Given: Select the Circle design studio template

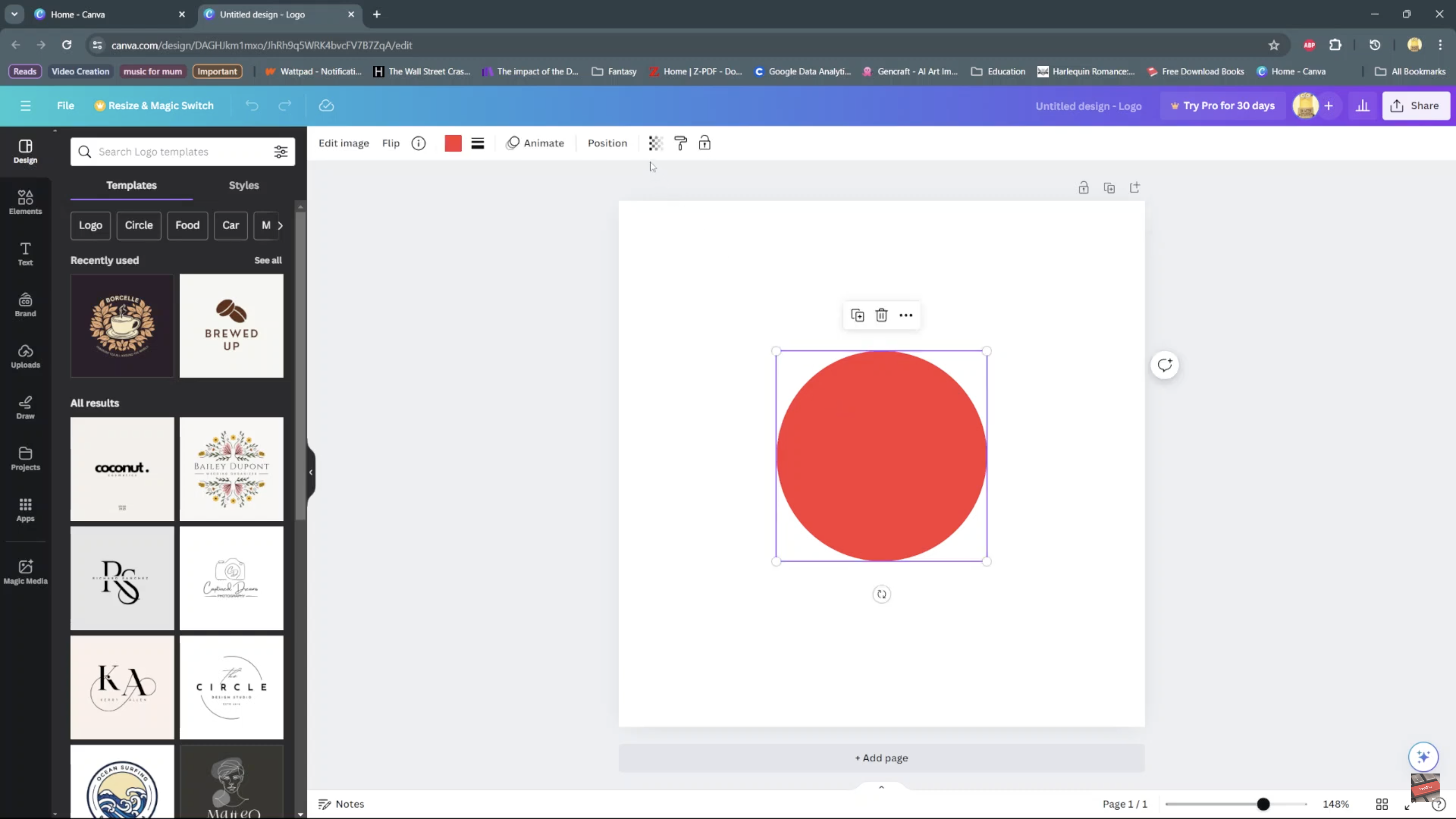Looking at the screenshot, I should 231,687.
